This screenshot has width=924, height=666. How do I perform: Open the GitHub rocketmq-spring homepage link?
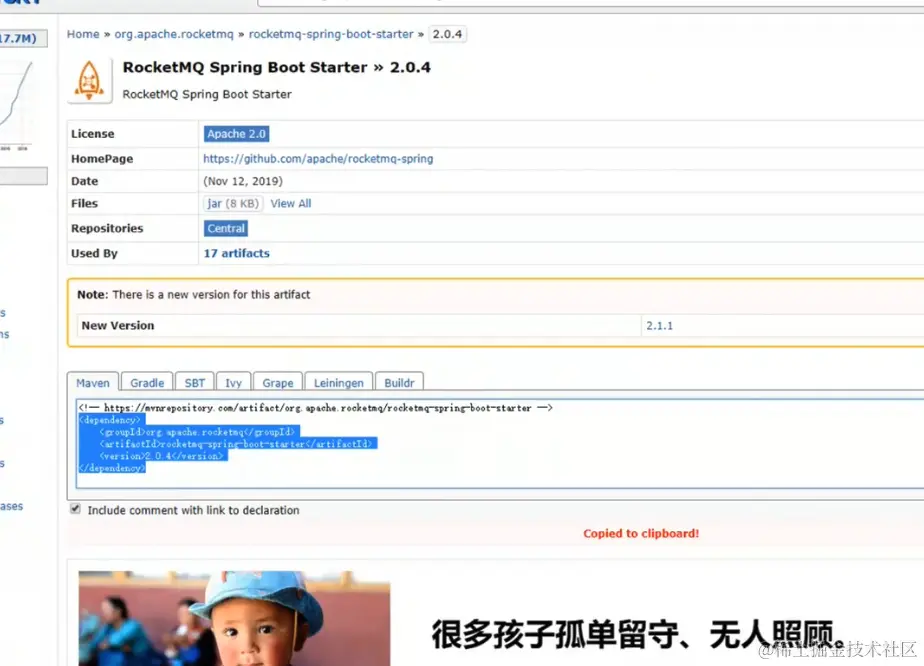coord(318,159)
